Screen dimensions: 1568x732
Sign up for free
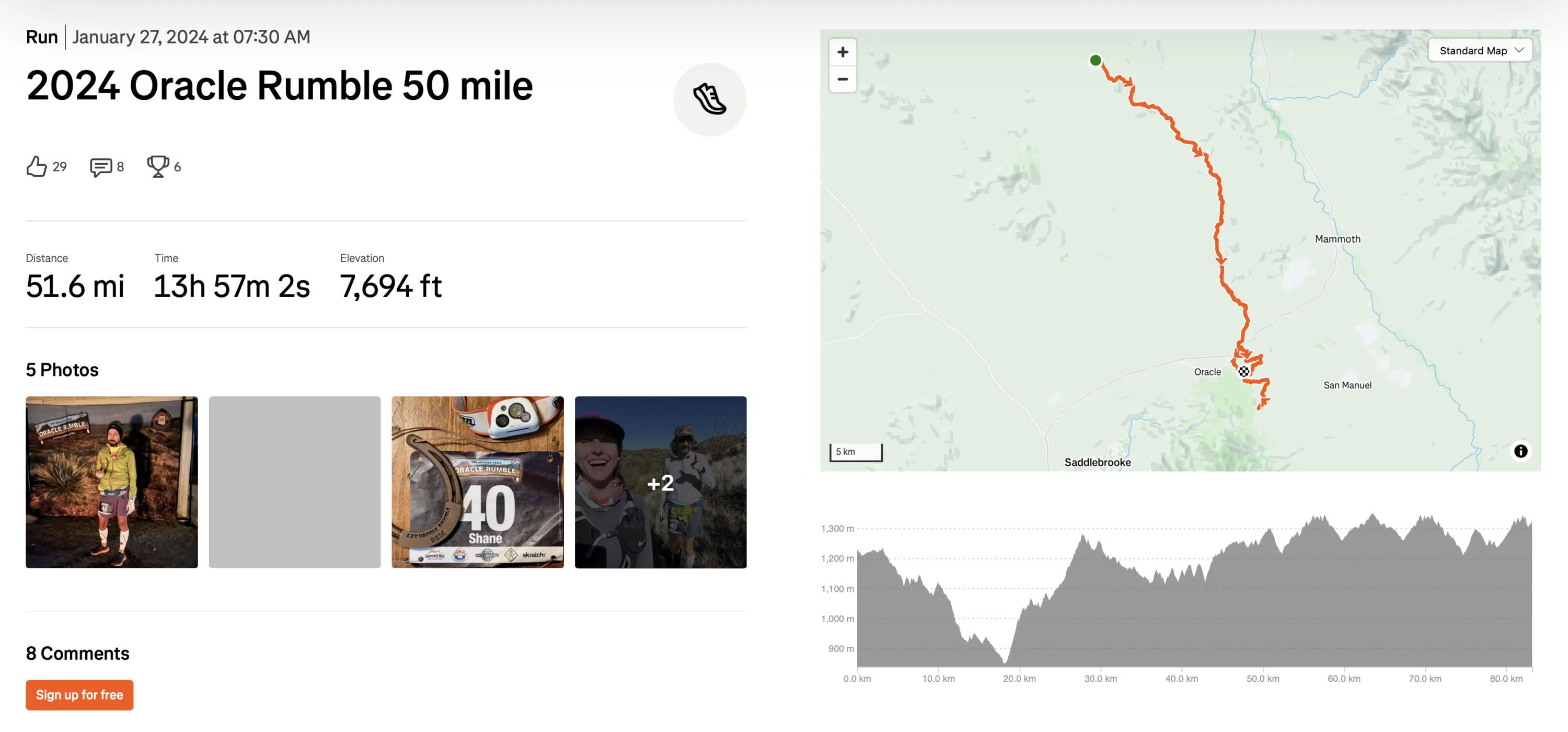[80, 695]
